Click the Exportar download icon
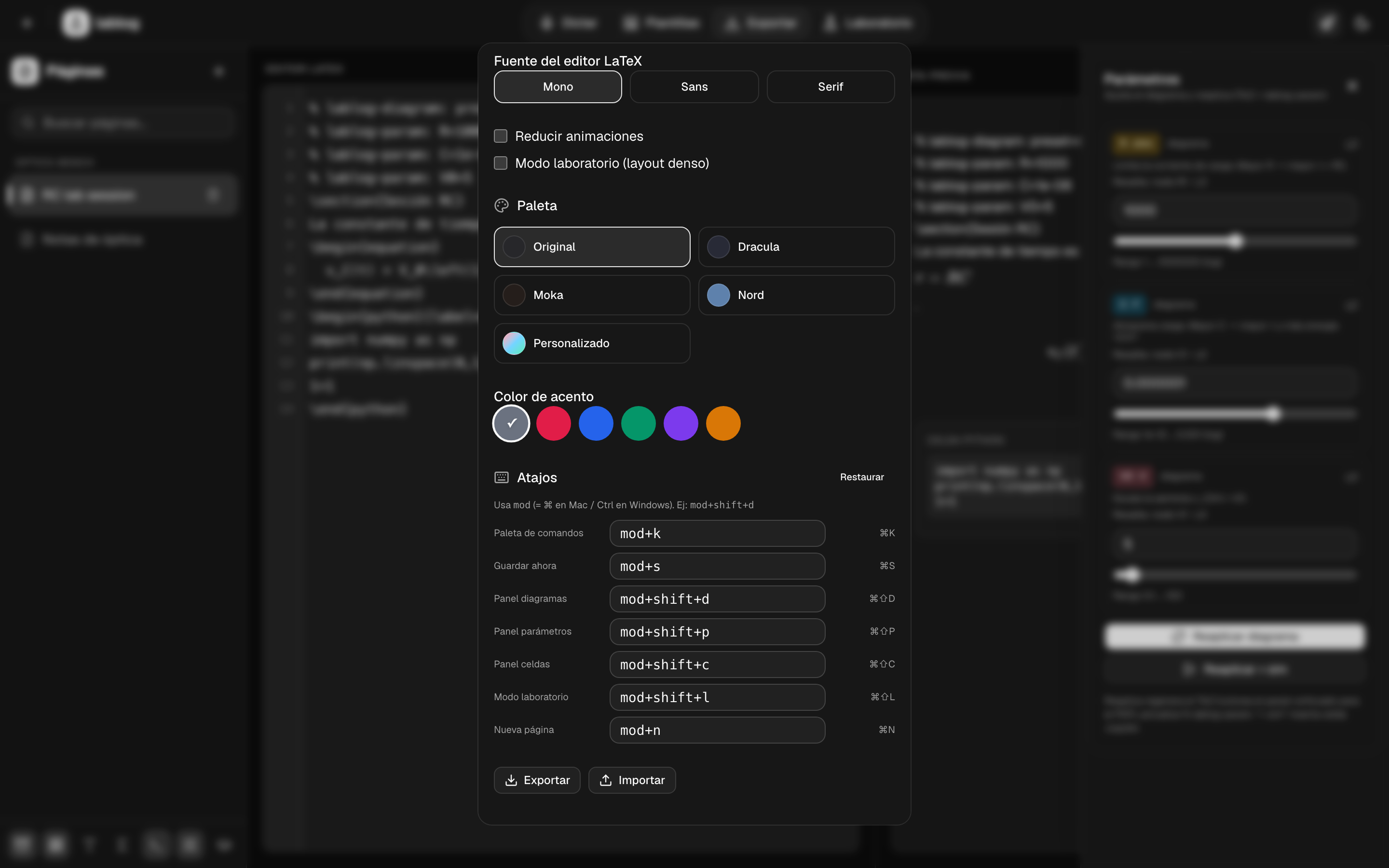The width and height of the screenshot is (1389, 868). 510,780
